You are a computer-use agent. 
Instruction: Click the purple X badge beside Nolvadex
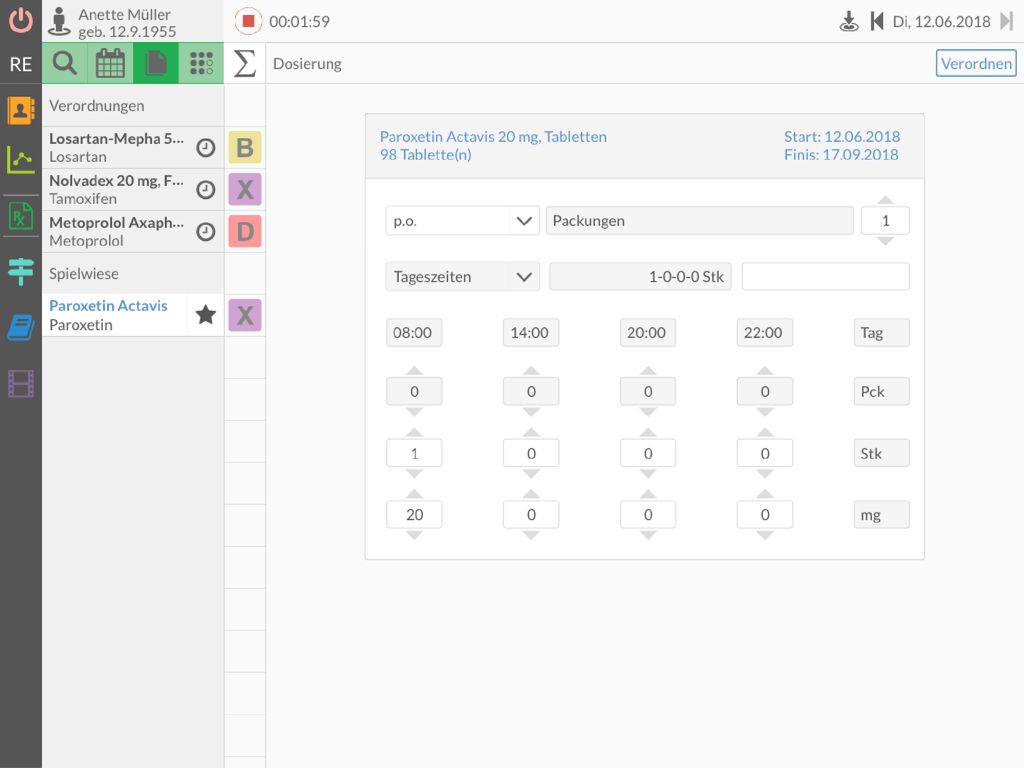245,189
